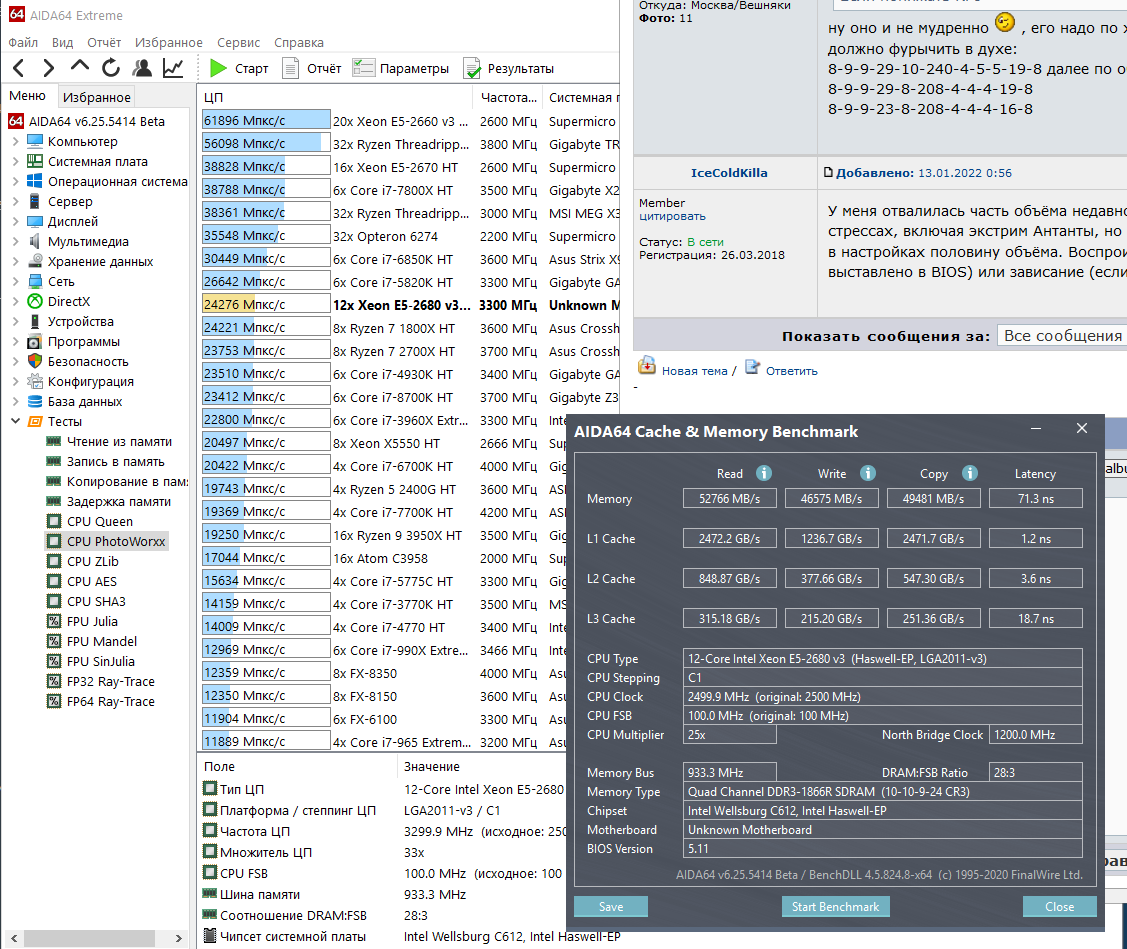Switch to the Избранное tab
1127x949 pixels.
[x=96, y=97]
